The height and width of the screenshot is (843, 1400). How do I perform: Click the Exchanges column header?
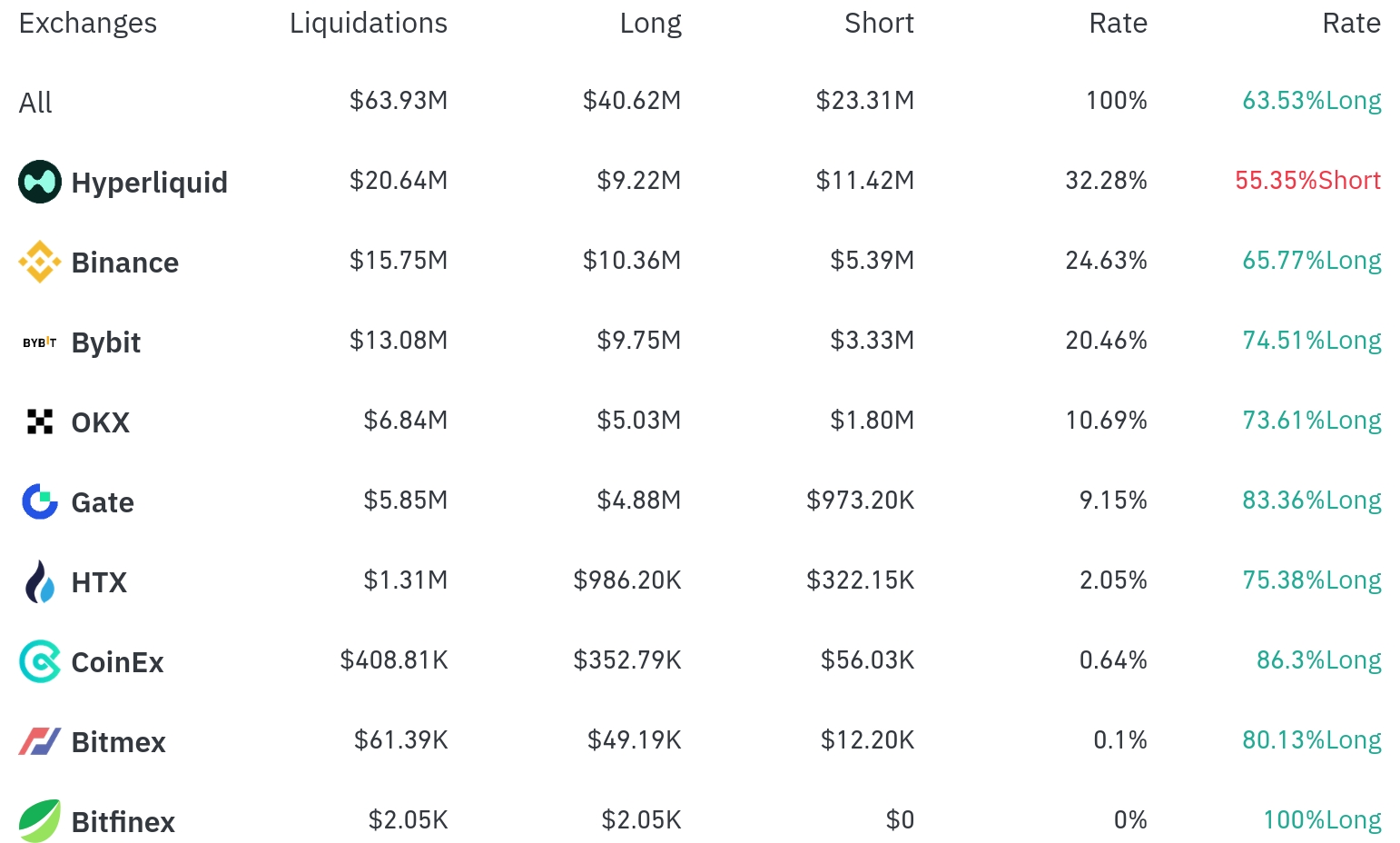pyautogui.click(x=88, y=24)
